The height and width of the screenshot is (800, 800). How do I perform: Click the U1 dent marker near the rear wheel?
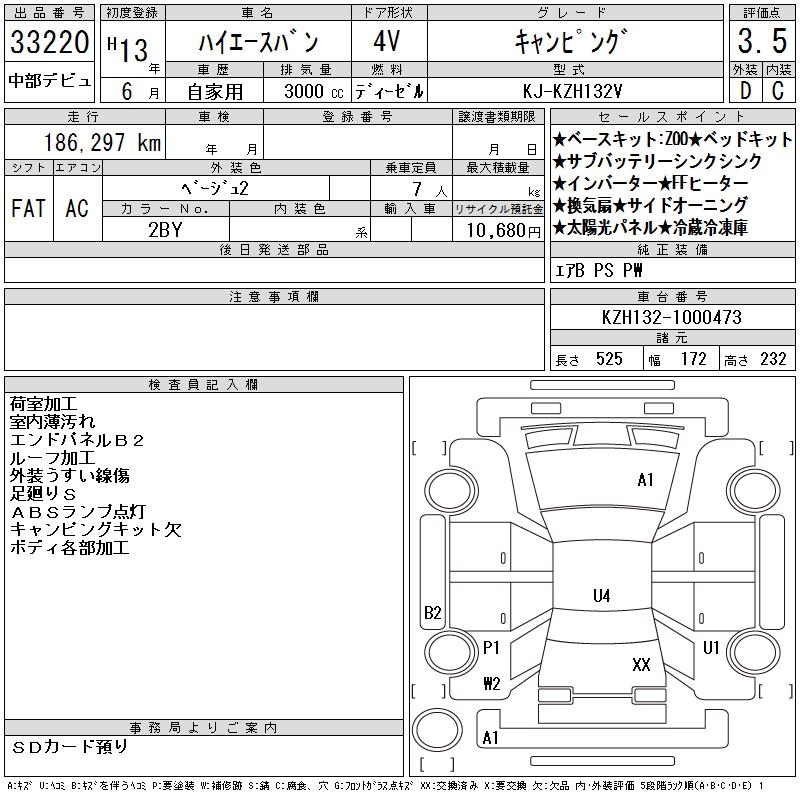point(711,648)
